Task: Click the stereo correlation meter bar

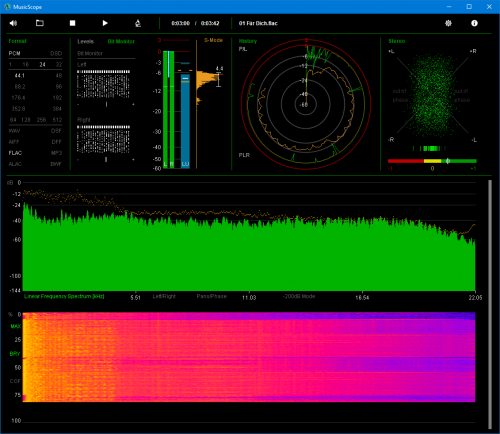Action: click(x=432, y=161)
